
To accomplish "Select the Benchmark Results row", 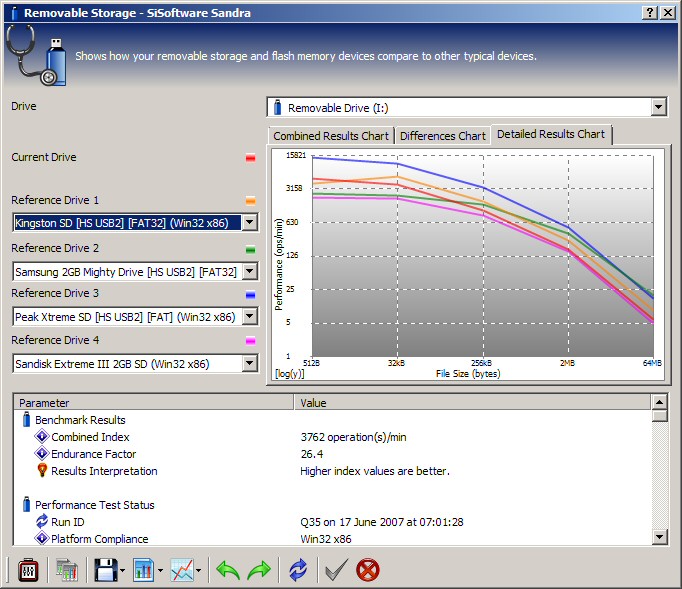I will [80, 420].
